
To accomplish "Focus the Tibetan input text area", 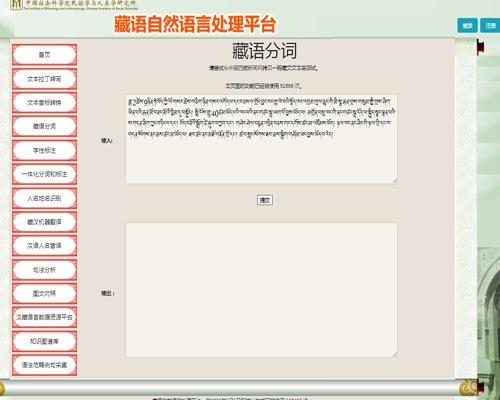I will point(261,139).
